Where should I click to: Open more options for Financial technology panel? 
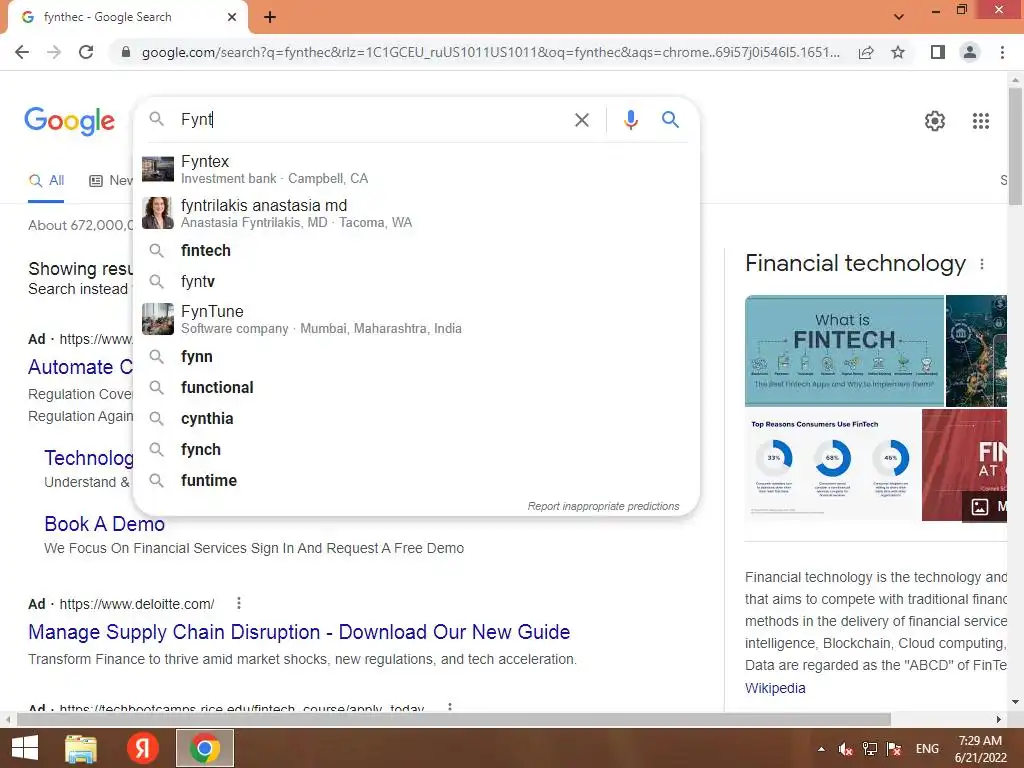pyautogui.click(x=982, y=264)
